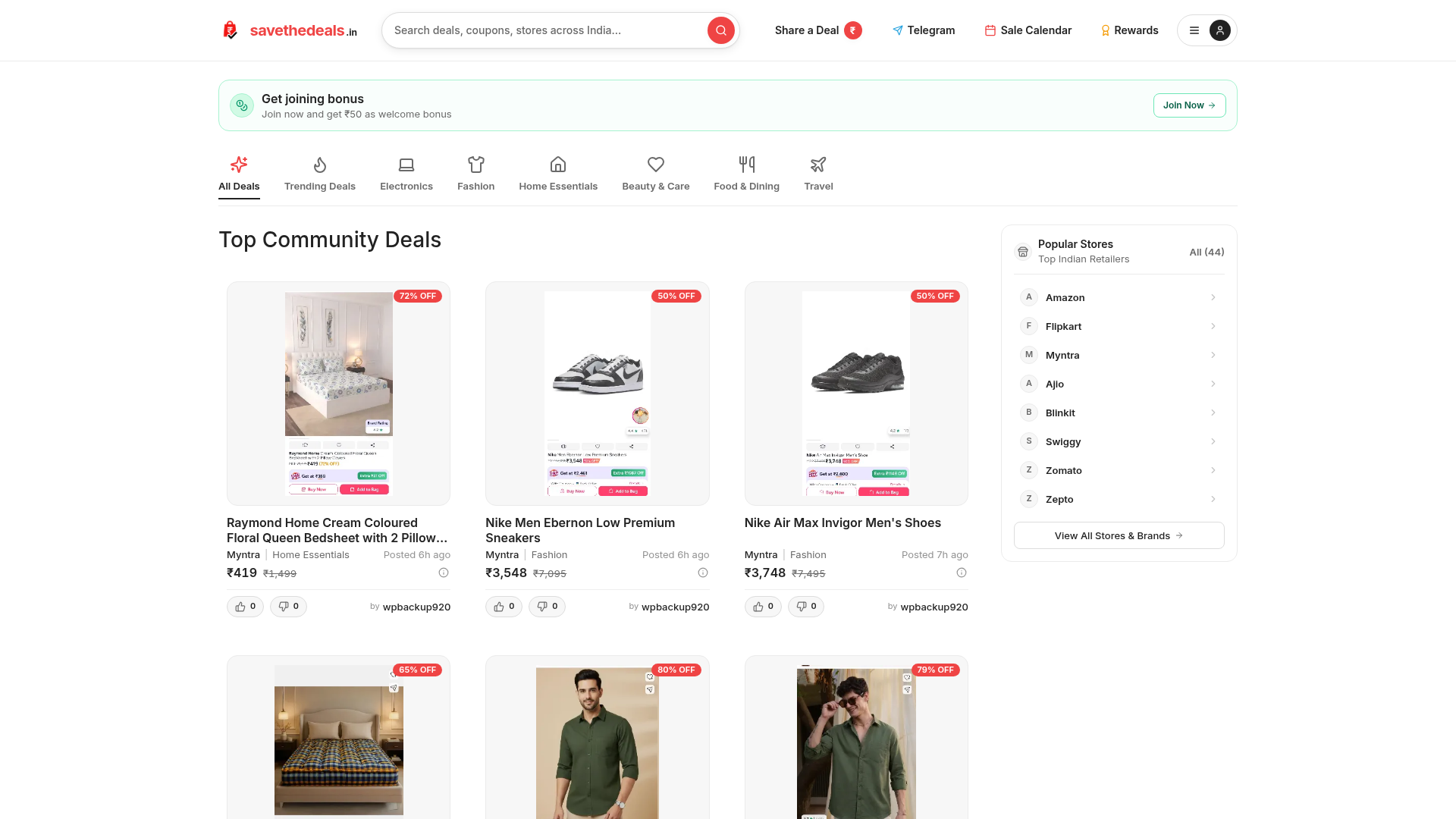This screenshot has height=819, width=1456.
Task: Expand Flipkart store chevron
Action: [1213, 326]
